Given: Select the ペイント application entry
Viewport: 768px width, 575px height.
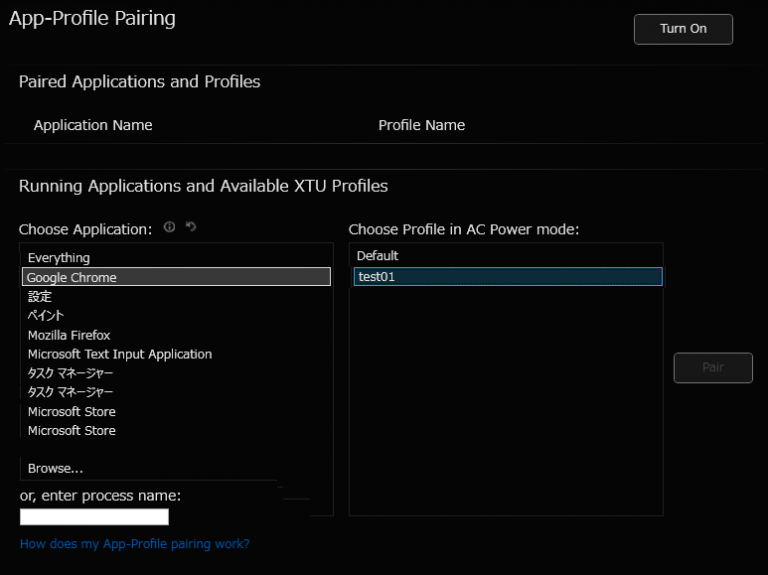Looking at the screenshot, I should tap(176, 315).
